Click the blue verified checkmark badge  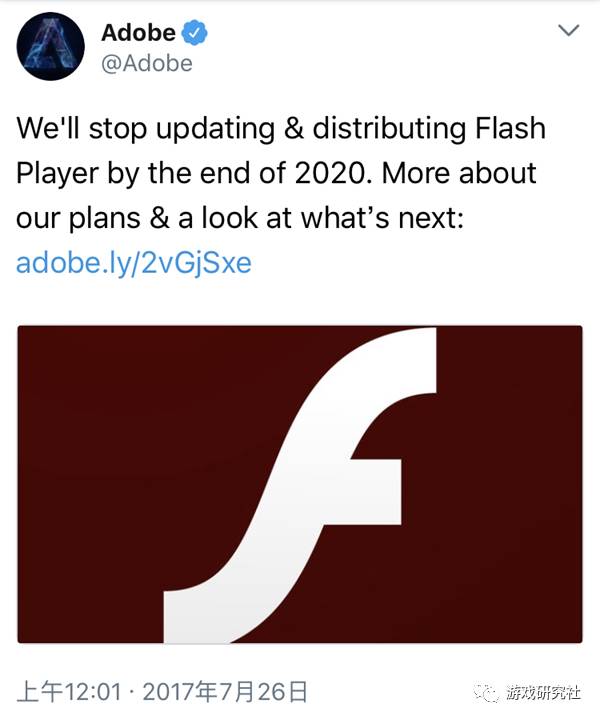196,33
